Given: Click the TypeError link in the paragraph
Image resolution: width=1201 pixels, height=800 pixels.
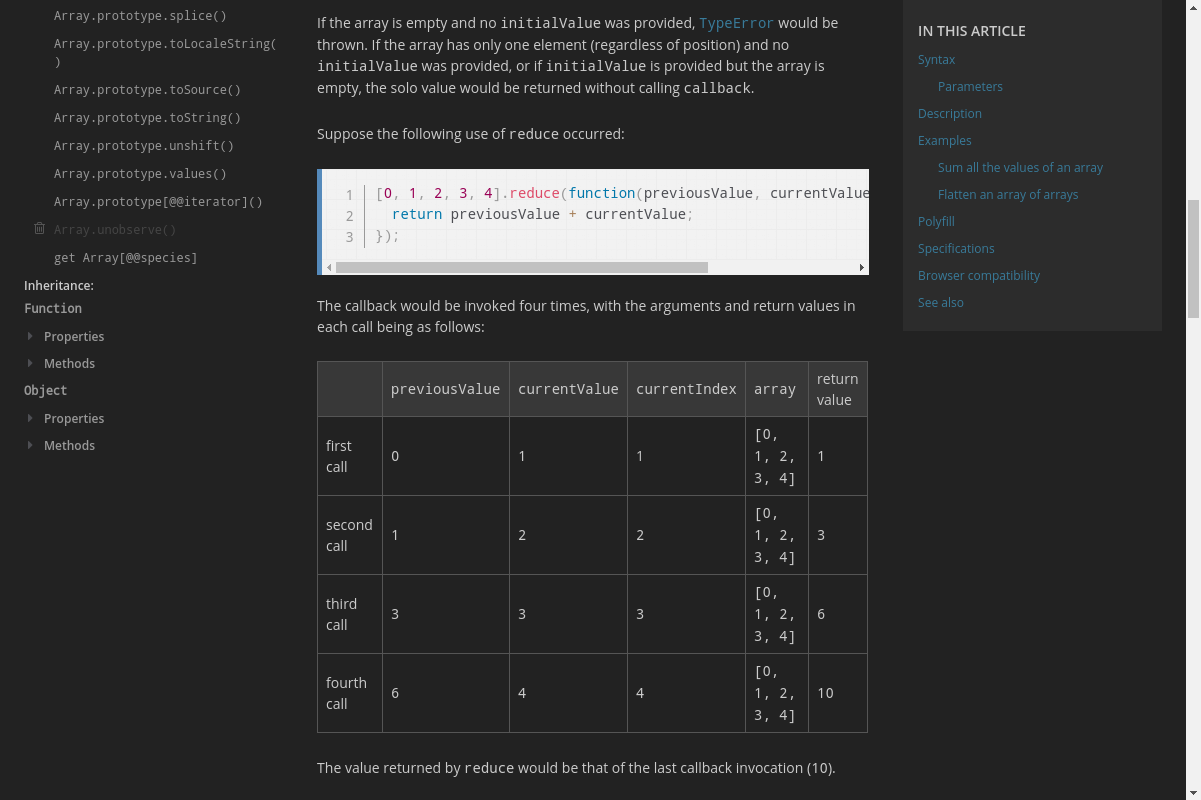Looking at the screenshot, I should point(737,22).
